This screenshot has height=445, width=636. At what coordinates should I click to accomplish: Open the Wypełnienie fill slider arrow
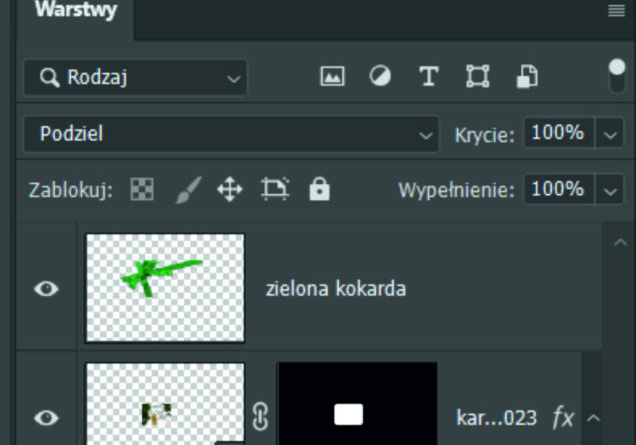click(610, 191)
